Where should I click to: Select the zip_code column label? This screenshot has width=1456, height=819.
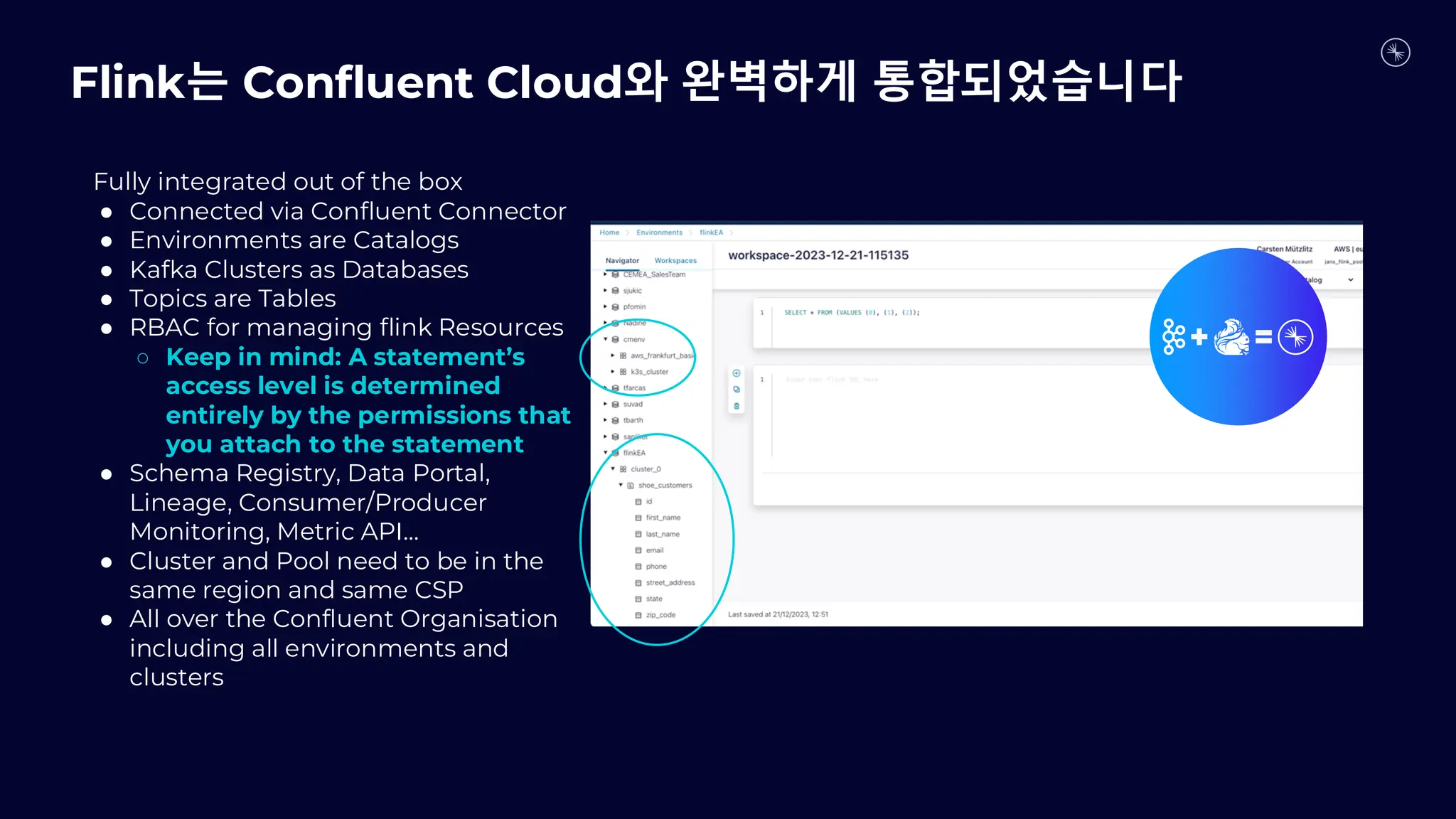[x=660, y=616]
